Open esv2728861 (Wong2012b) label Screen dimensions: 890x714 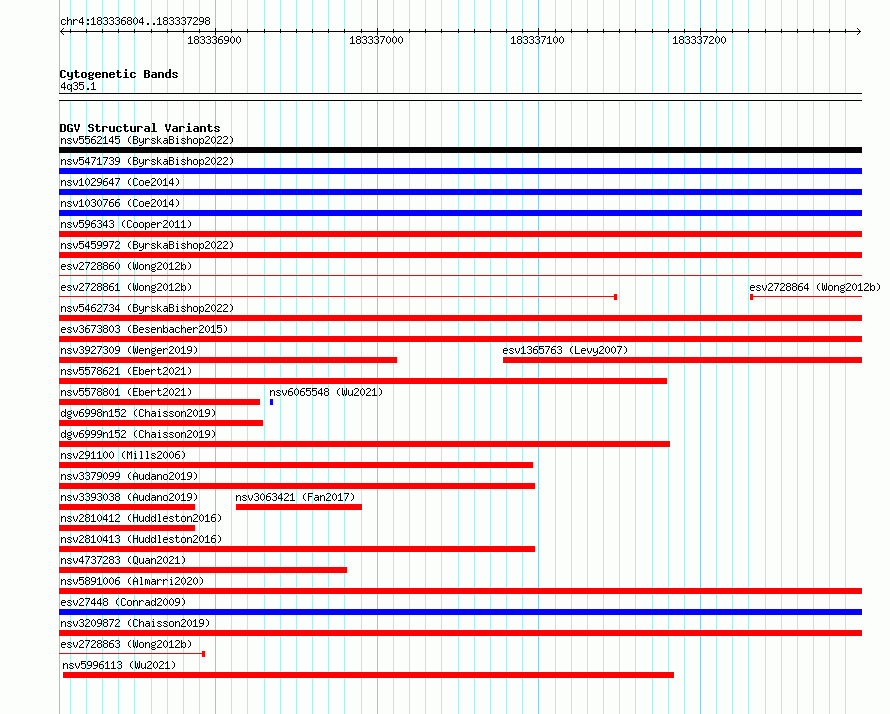pyautogui.click(x=126, y=287)
